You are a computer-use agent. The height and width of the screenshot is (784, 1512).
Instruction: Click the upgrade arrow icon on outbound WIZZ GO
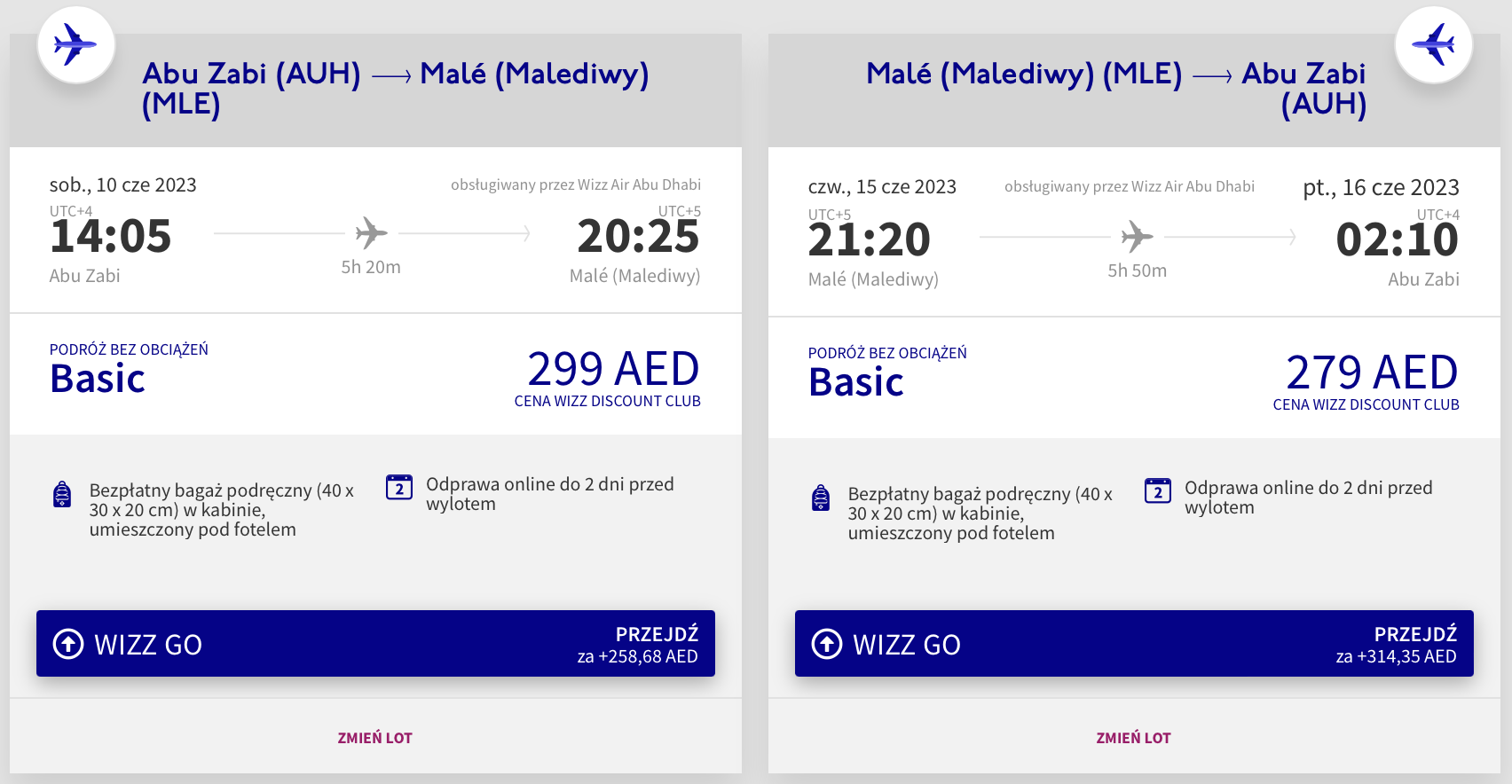click(68, 644)
